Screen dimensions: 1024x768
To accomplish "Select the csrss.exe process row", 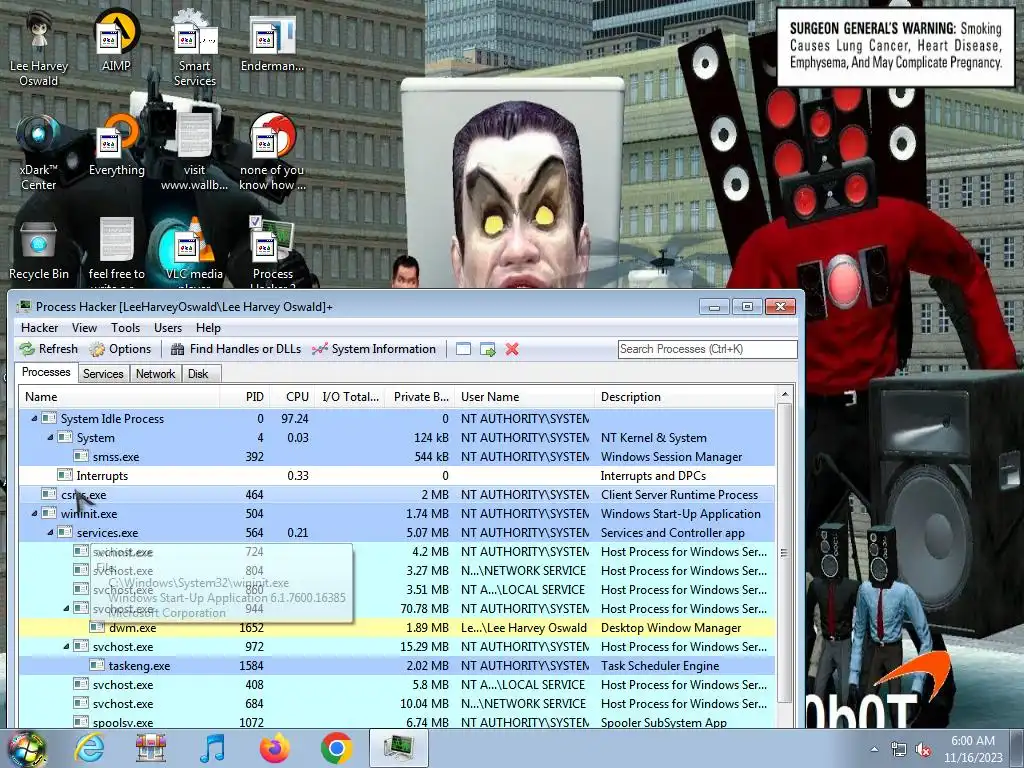I will click(x=397, y=494).
